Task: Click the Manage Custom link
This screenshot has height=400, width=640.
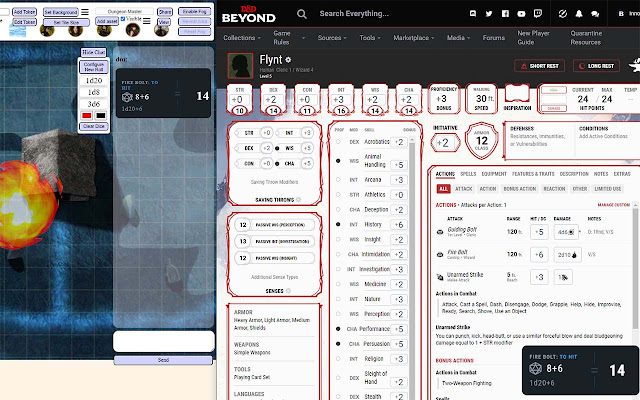Action: pyautogui.click(x=613, y=205)
